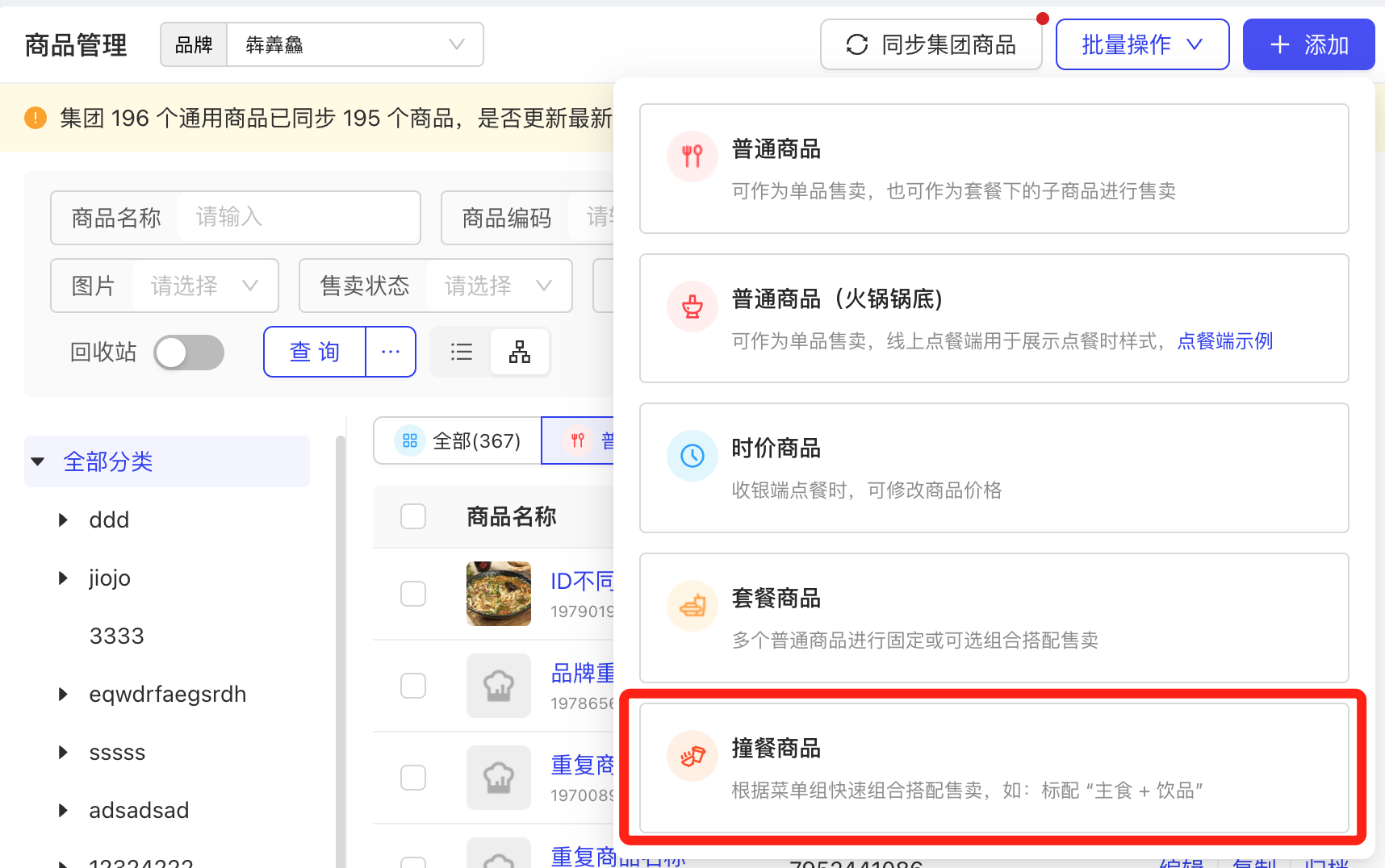Screen dimensions: 1385x868
Task: Open the 售卖状态 select dropdown
Action: point(497,286)
